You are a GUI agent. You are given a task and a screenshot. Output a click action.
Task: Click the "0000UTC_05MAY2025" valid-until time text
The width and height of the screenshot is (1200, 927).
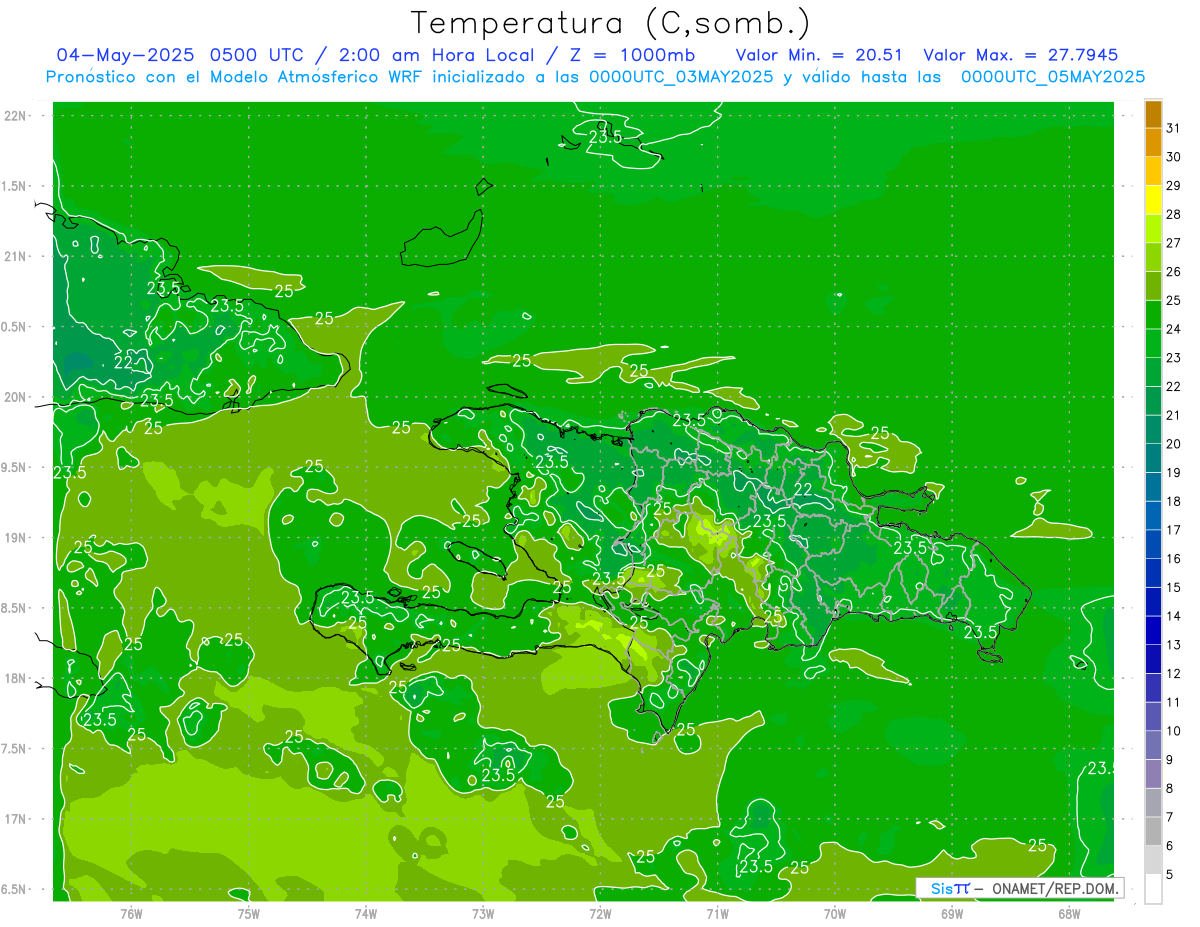coord(1052,77)
